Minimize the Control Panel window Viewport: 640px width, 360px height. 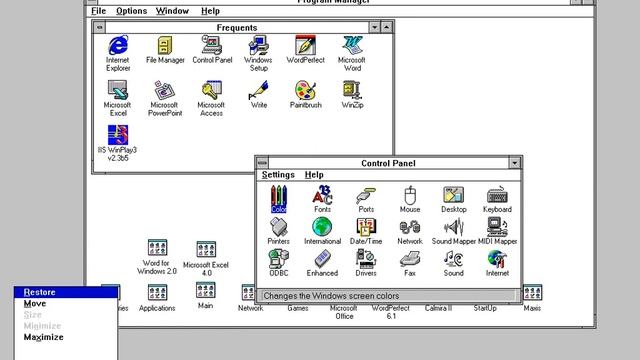click(x=515, y=163)
